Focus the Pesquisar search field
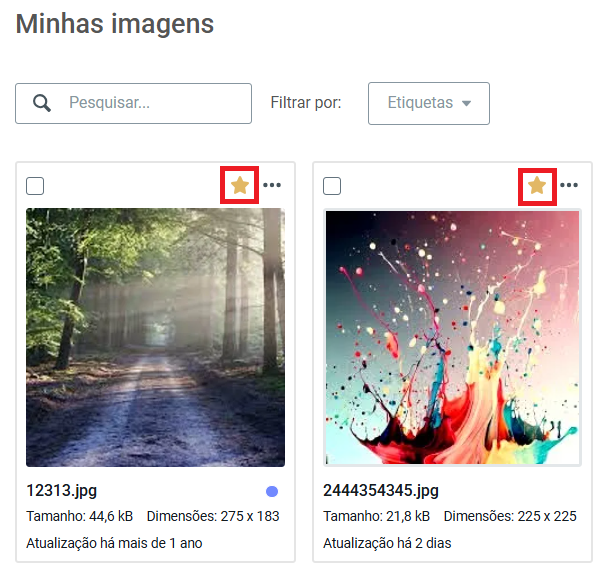This screenshot has width=608, height=577. 133,103
